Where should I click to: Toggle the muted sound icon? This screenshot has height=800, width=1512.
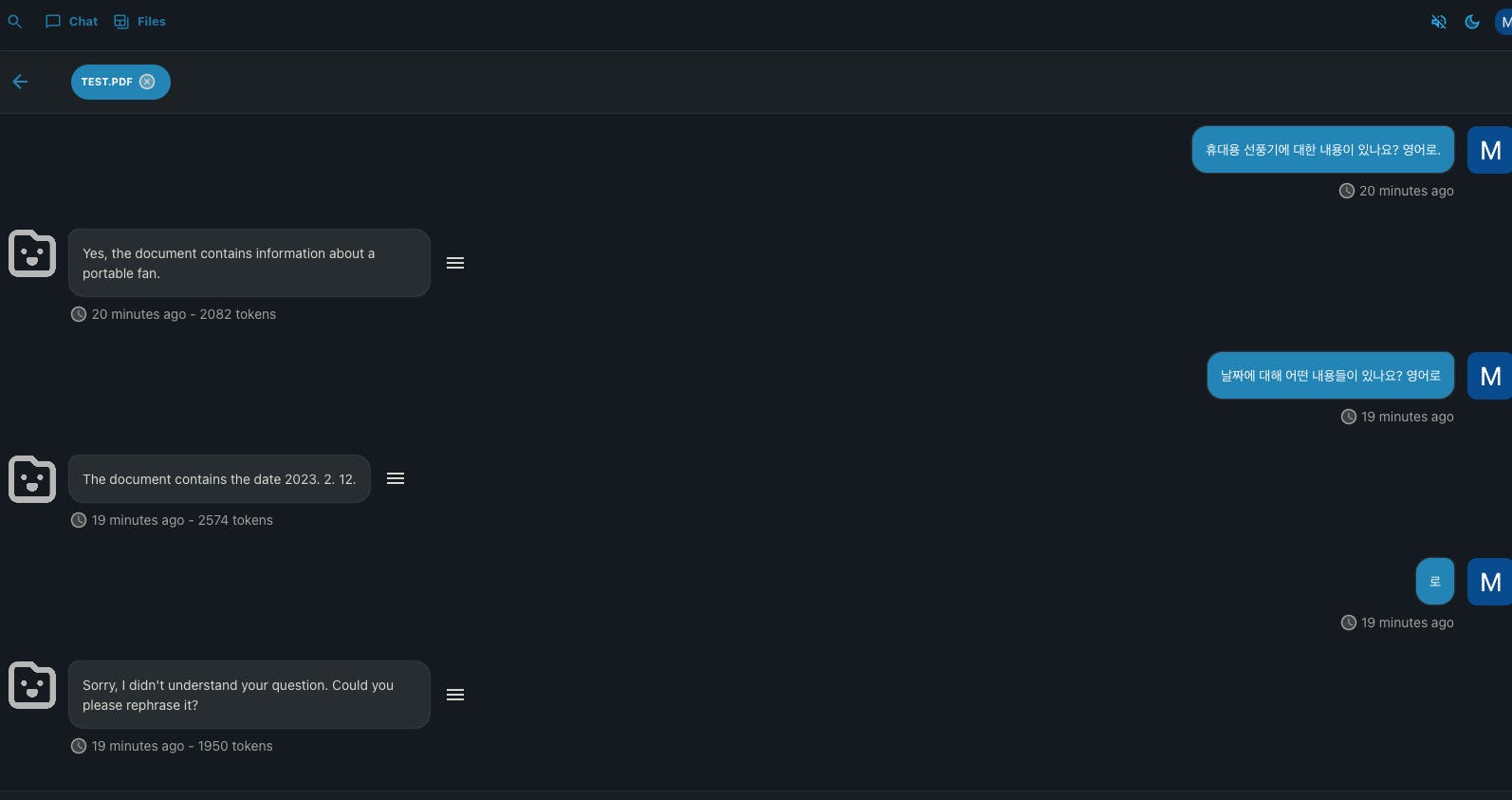point(1438,21)
